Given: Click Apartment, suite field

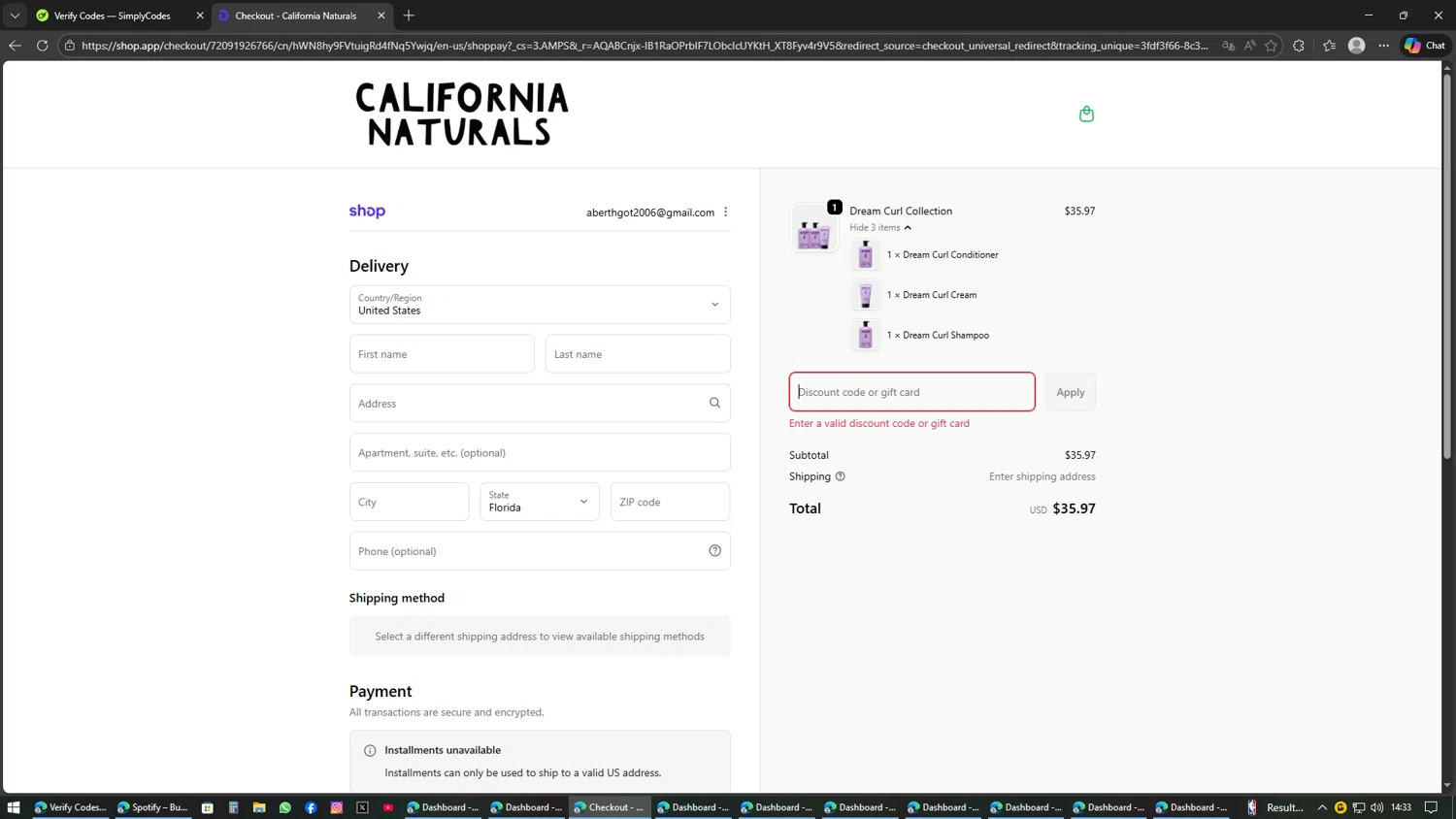Looking at the screenshot, I should pos(540,452).
